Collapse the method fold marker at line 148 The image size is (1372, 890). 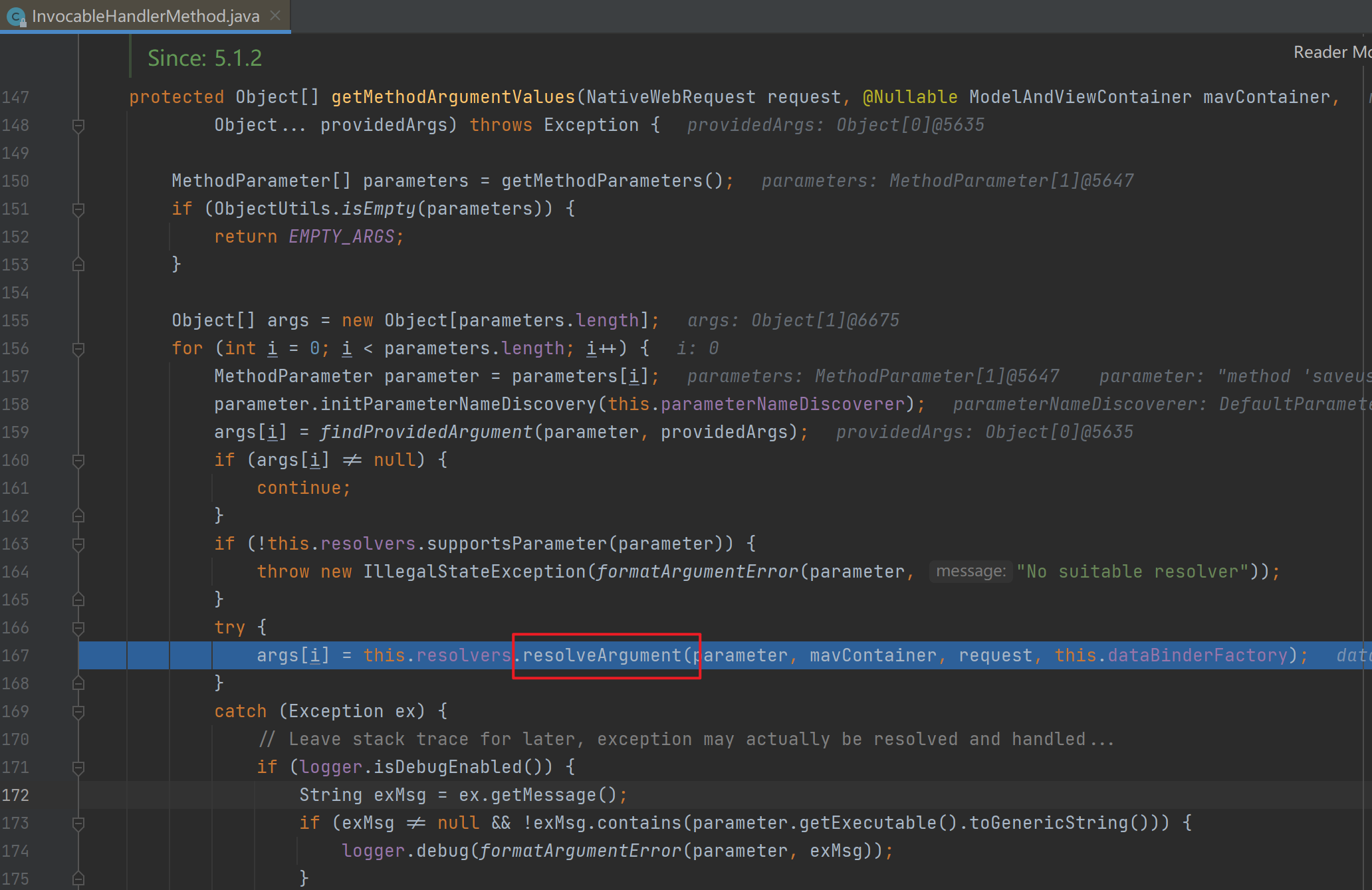78,126
